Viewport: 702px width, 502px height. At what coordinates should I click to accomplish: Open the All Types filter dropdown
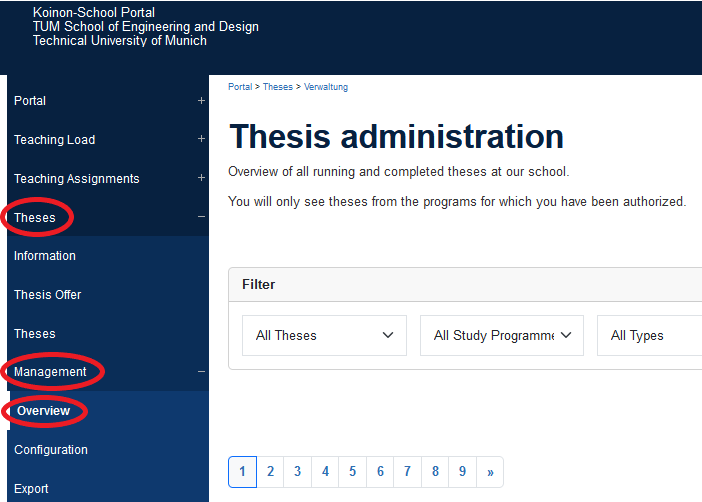(x=650, y=336)
